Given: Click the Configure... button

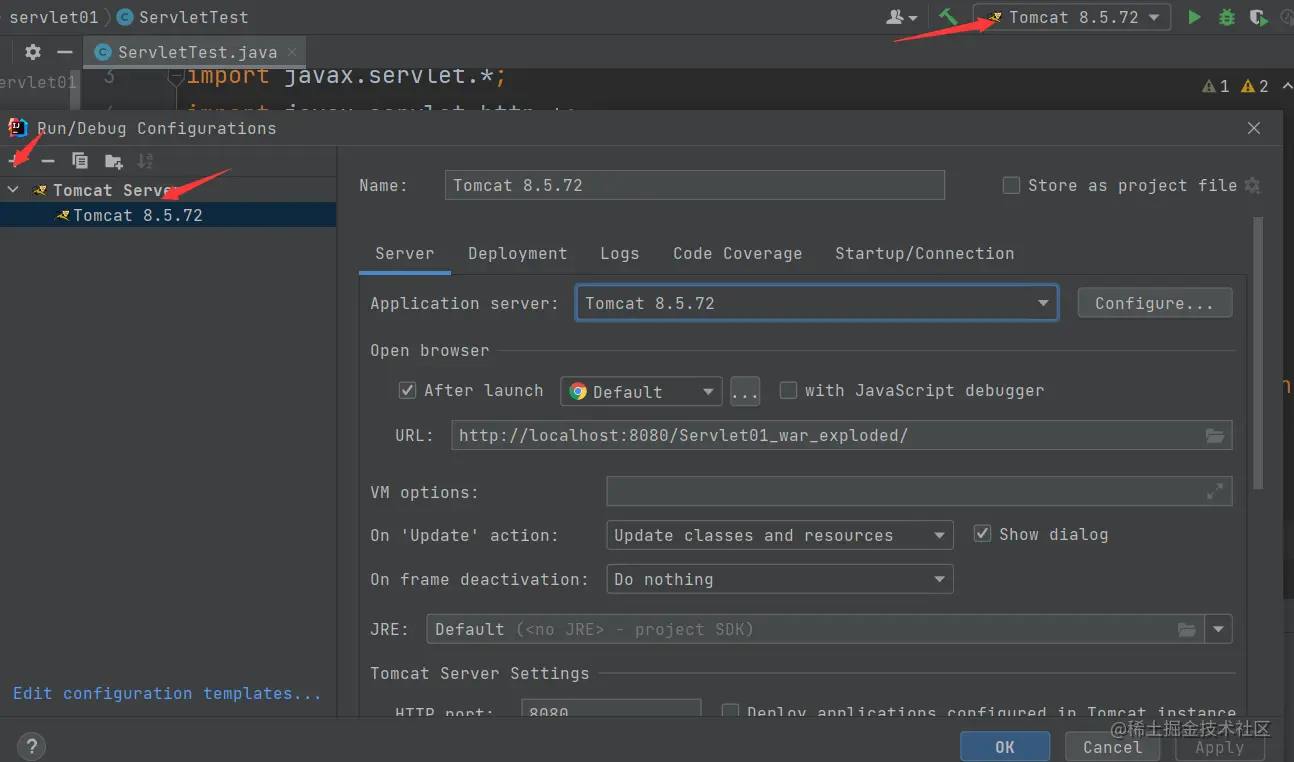Looking at the screenshot, I should tap(1154, 303).
